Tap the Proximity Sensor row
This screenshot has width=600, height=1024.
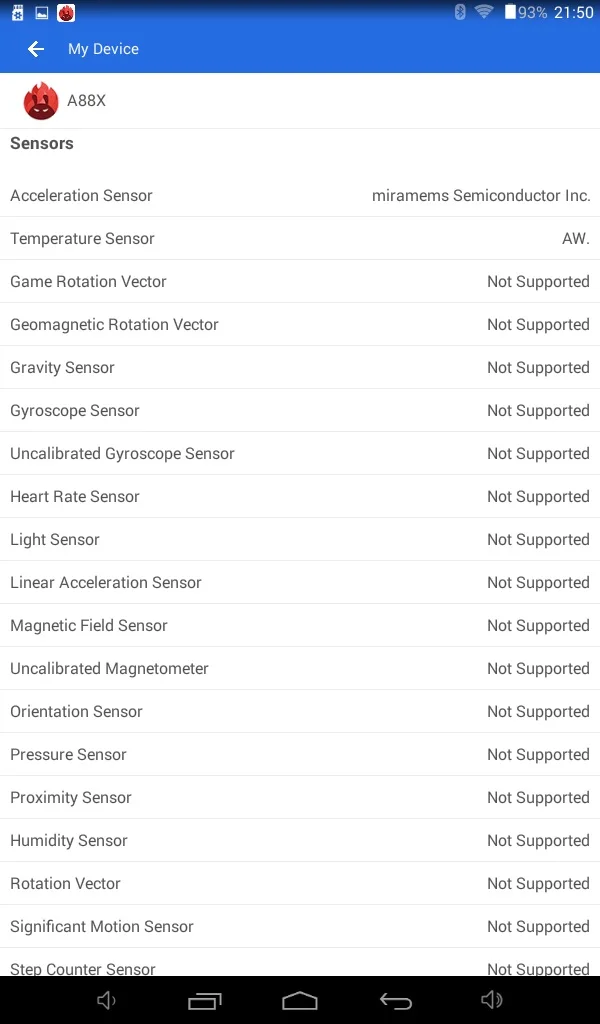point(300,797)
